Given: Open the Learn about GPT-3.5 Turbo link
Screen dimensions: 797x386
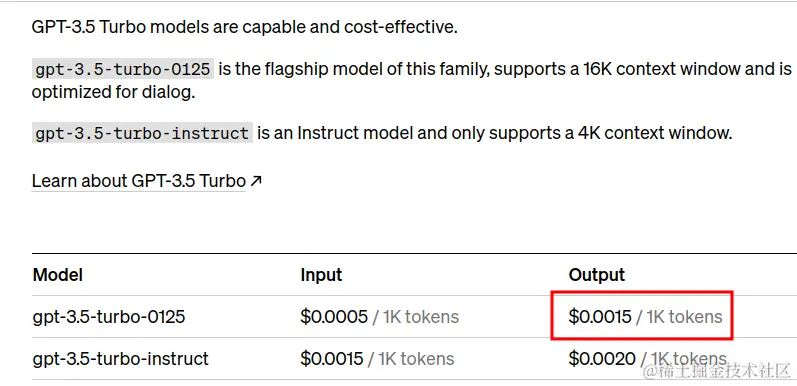Looking at the screenshot, I should tap(139, 181).
